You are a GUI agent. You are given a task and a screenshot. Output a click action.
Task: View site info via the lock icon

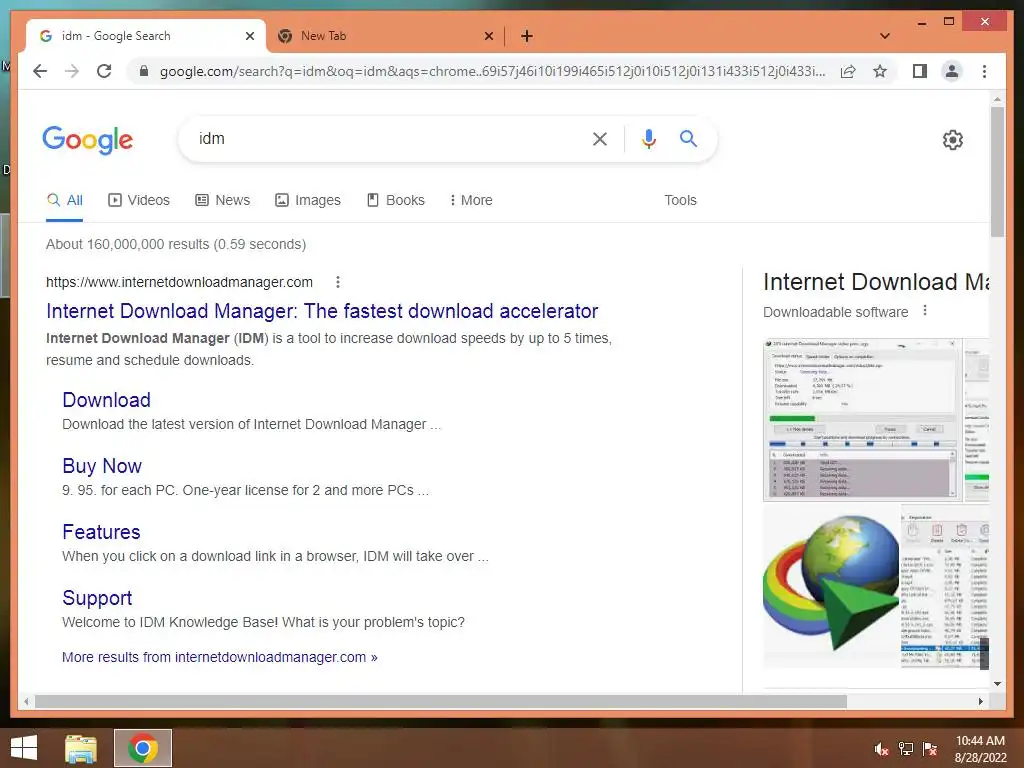[x=144, y=71]
